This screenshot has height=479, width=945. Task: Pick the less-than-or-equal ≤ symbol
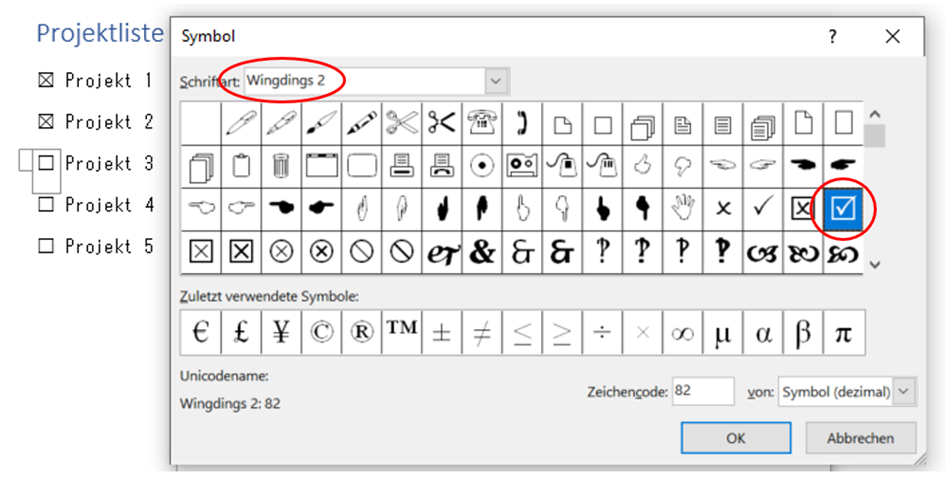[522, 333]
